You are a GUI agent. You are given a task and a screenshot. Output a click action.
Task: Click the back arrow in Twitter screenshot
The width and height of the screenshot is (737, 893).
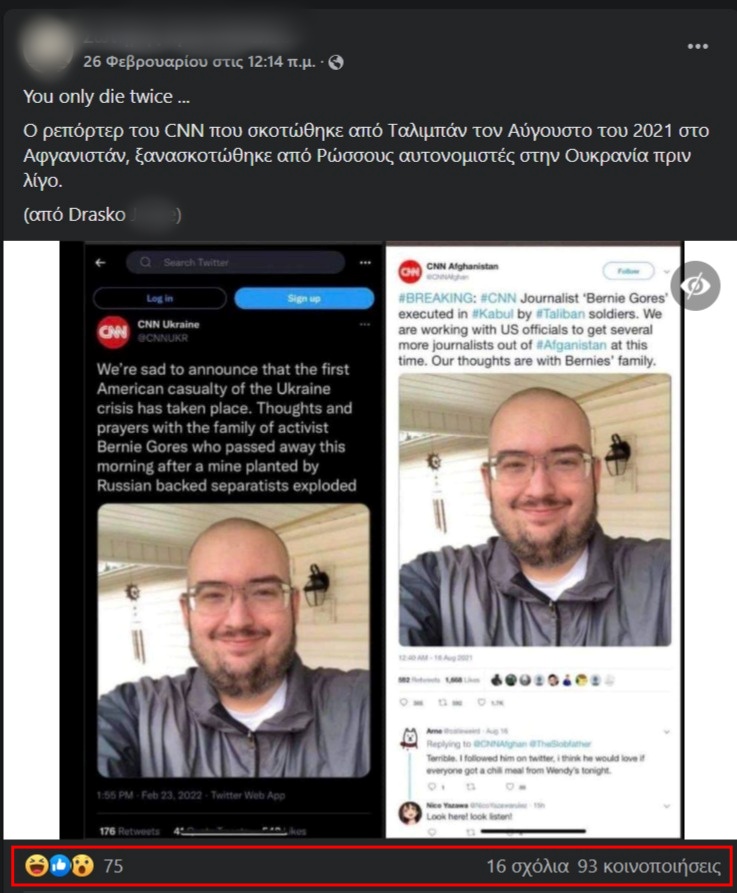click(x=100, y=263)
